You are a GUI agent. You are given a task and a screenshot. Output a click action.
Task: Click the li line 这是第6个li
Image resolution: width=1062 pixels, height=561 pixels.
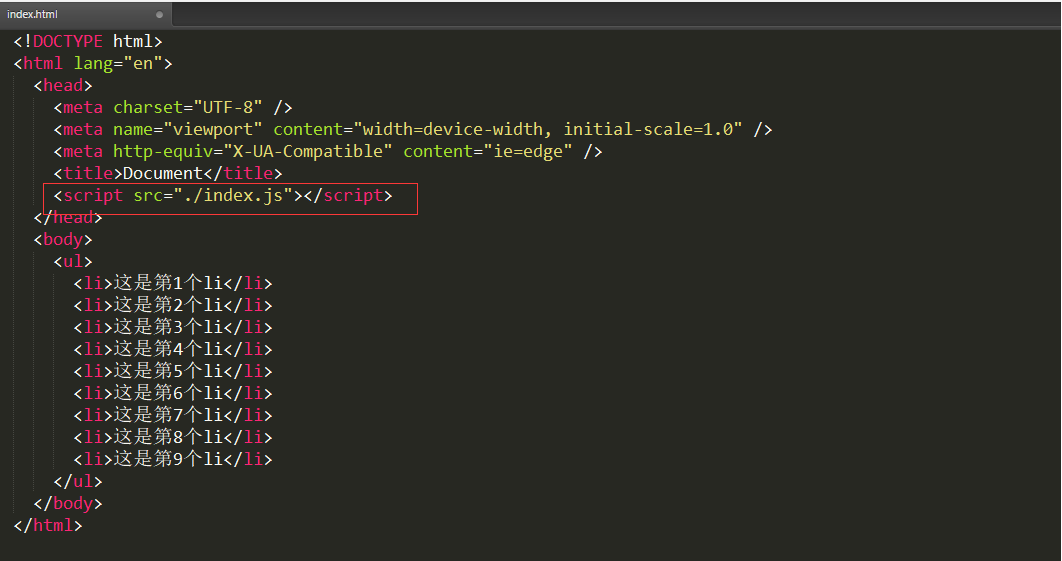[173, 394]
